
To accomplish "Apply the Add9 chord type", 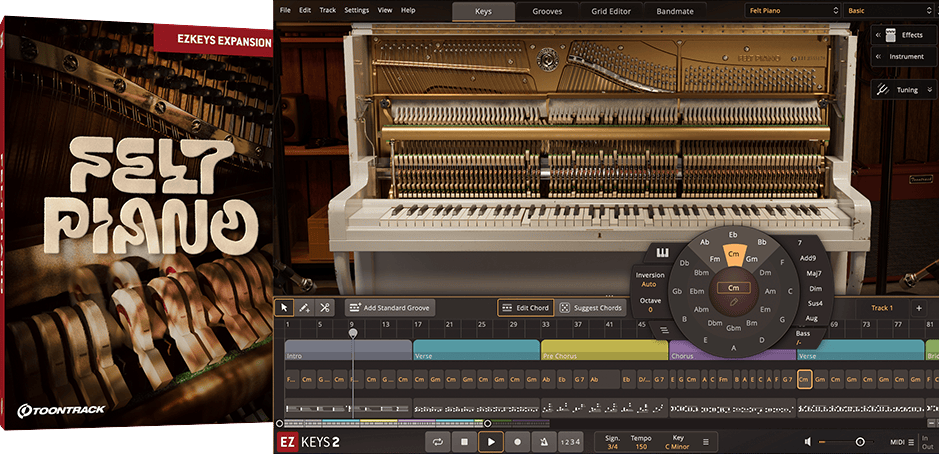I will point(808,258).
